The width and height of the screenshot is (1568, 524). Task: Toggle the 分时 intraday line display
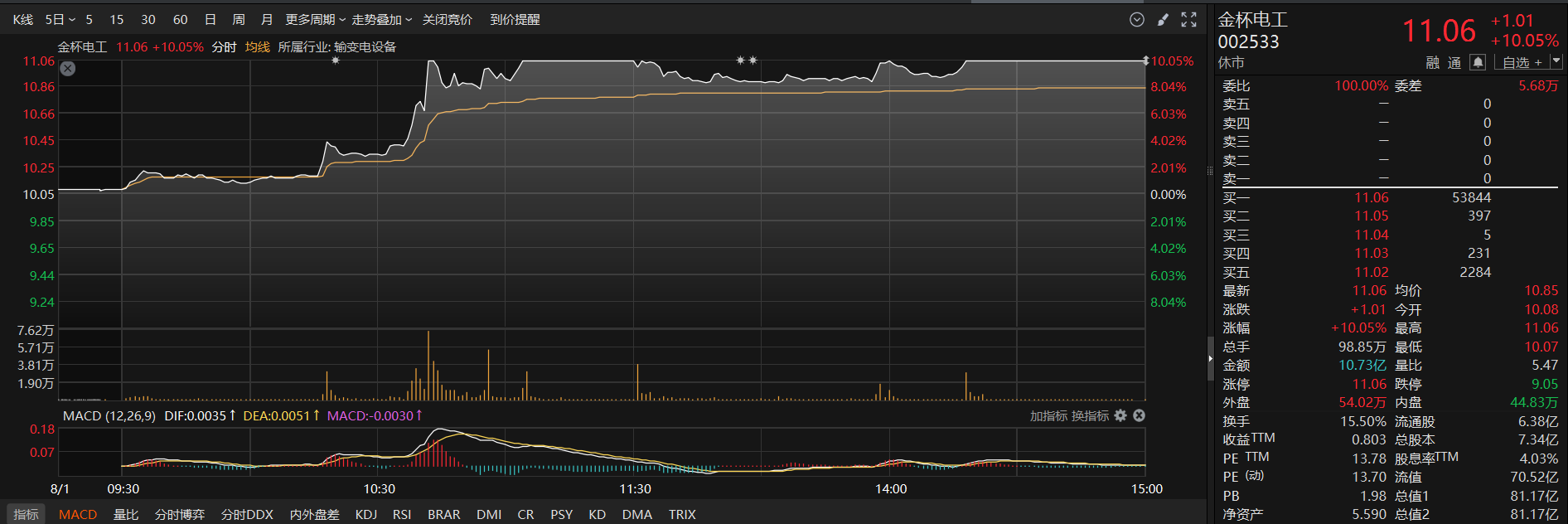click(224, 47)
